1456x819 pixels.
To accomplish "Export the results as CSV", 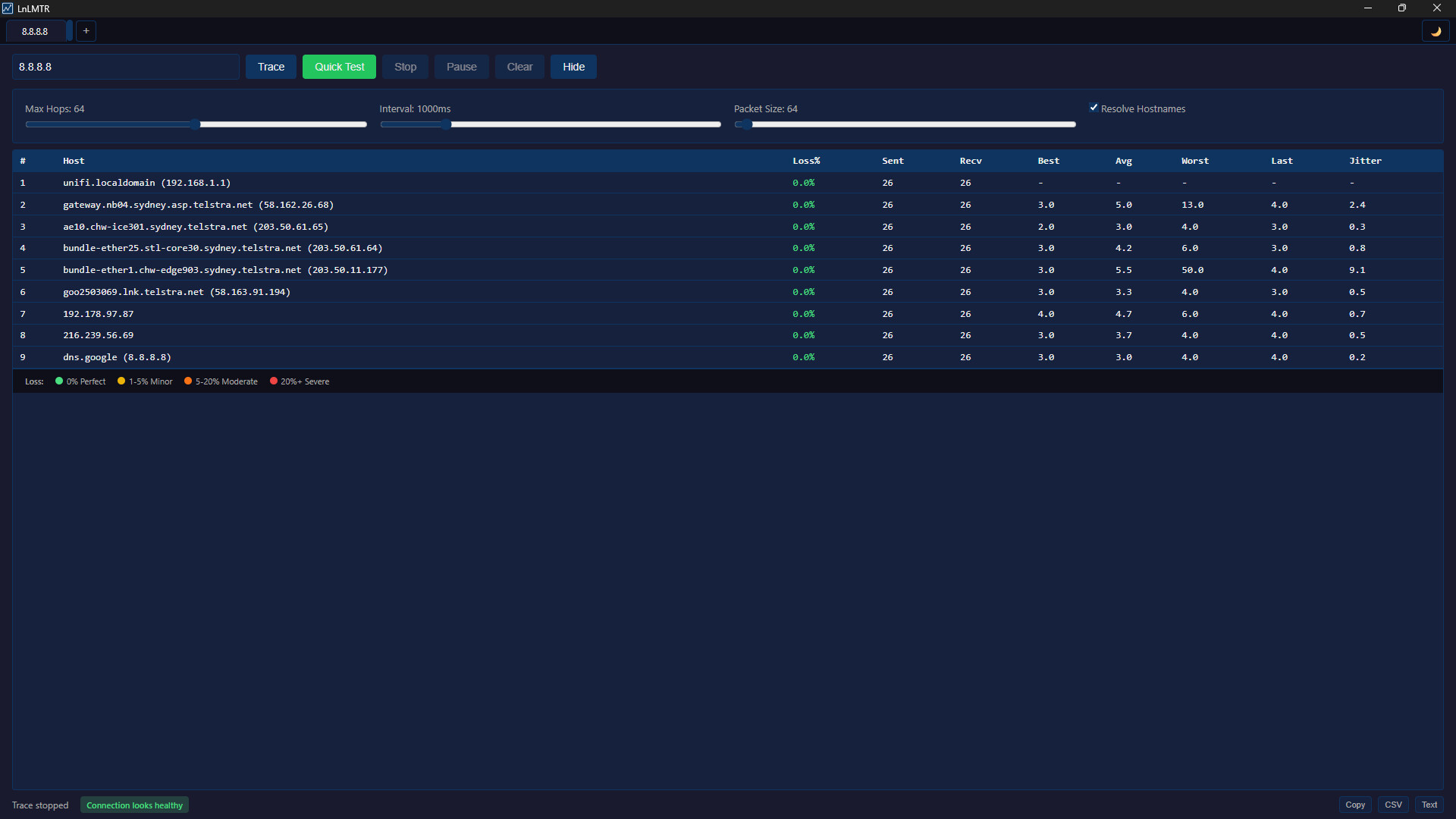I will click(1393, 805).
